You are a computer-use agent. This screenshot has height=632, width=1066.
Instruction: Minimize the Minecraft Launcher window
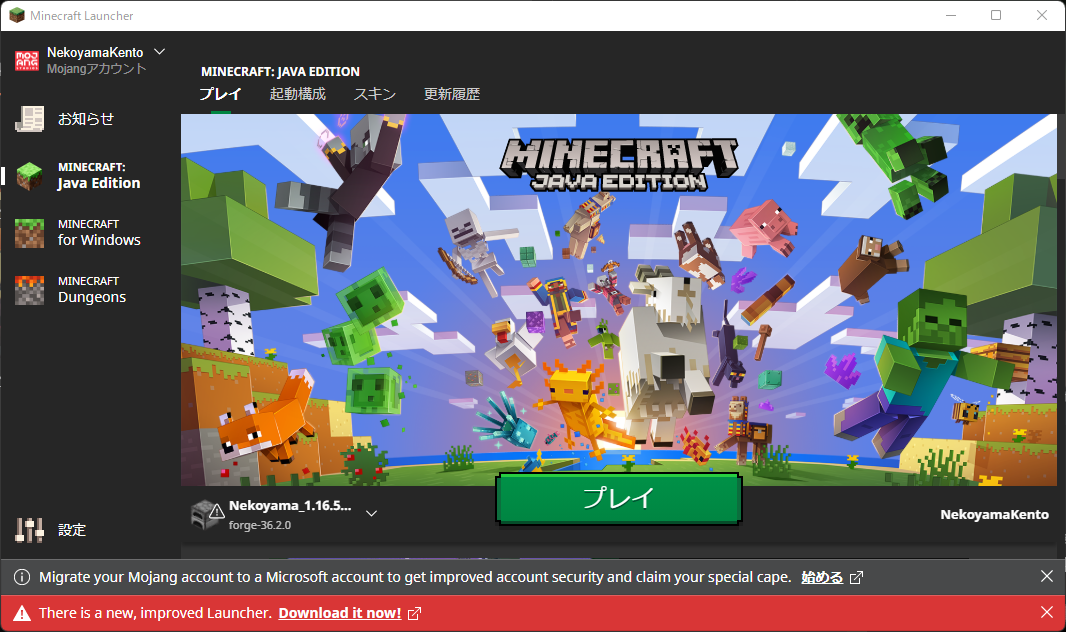951,15
